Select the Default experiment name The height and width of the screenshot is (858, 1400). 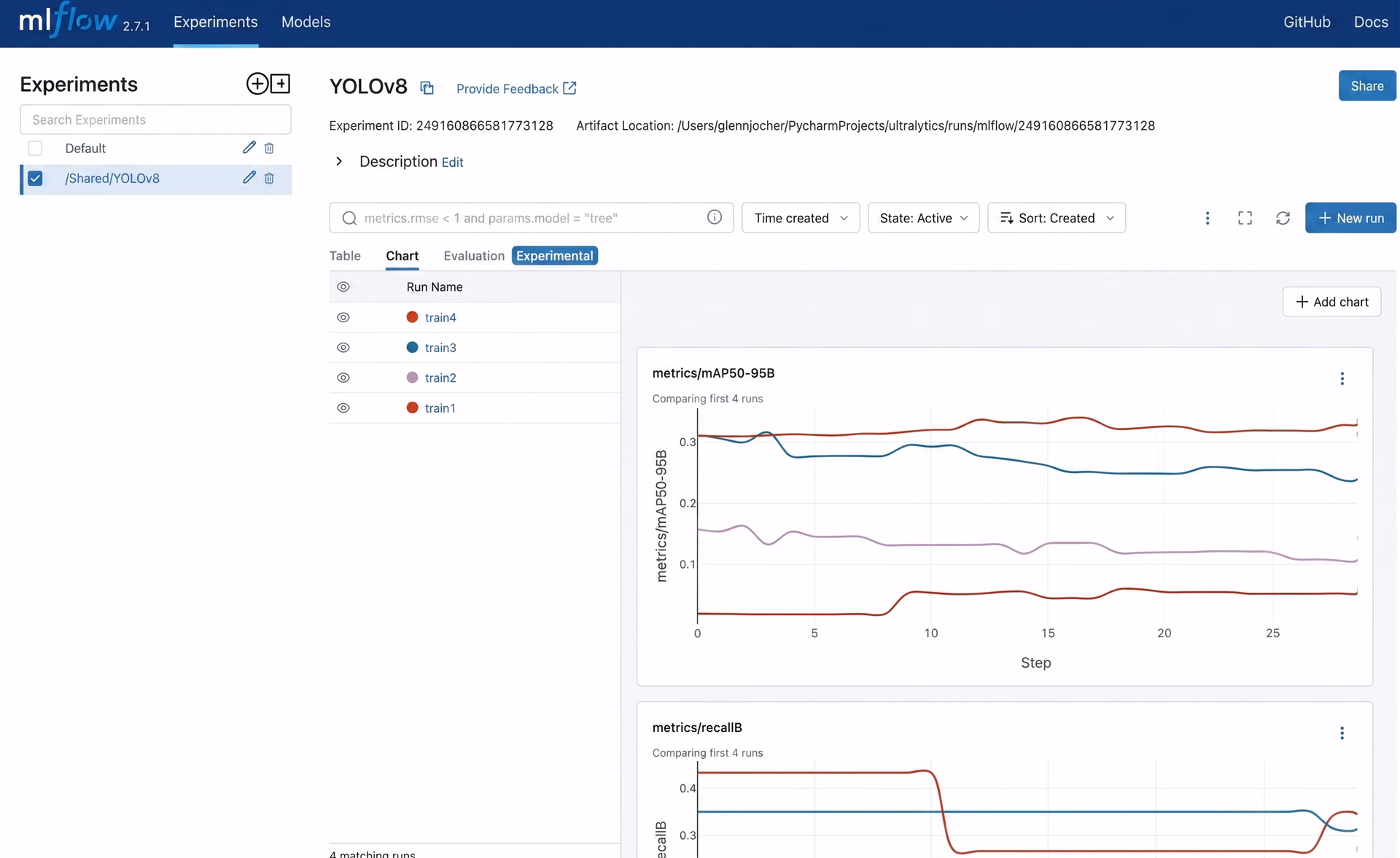85,149
